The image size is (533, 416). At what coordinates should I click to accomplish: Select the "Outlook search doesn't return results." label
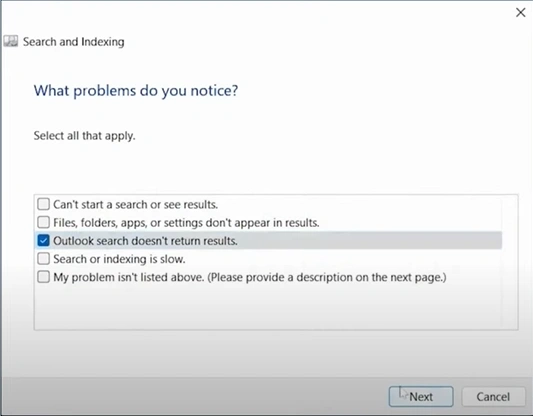pyautogui.click(x=145, y=241)
